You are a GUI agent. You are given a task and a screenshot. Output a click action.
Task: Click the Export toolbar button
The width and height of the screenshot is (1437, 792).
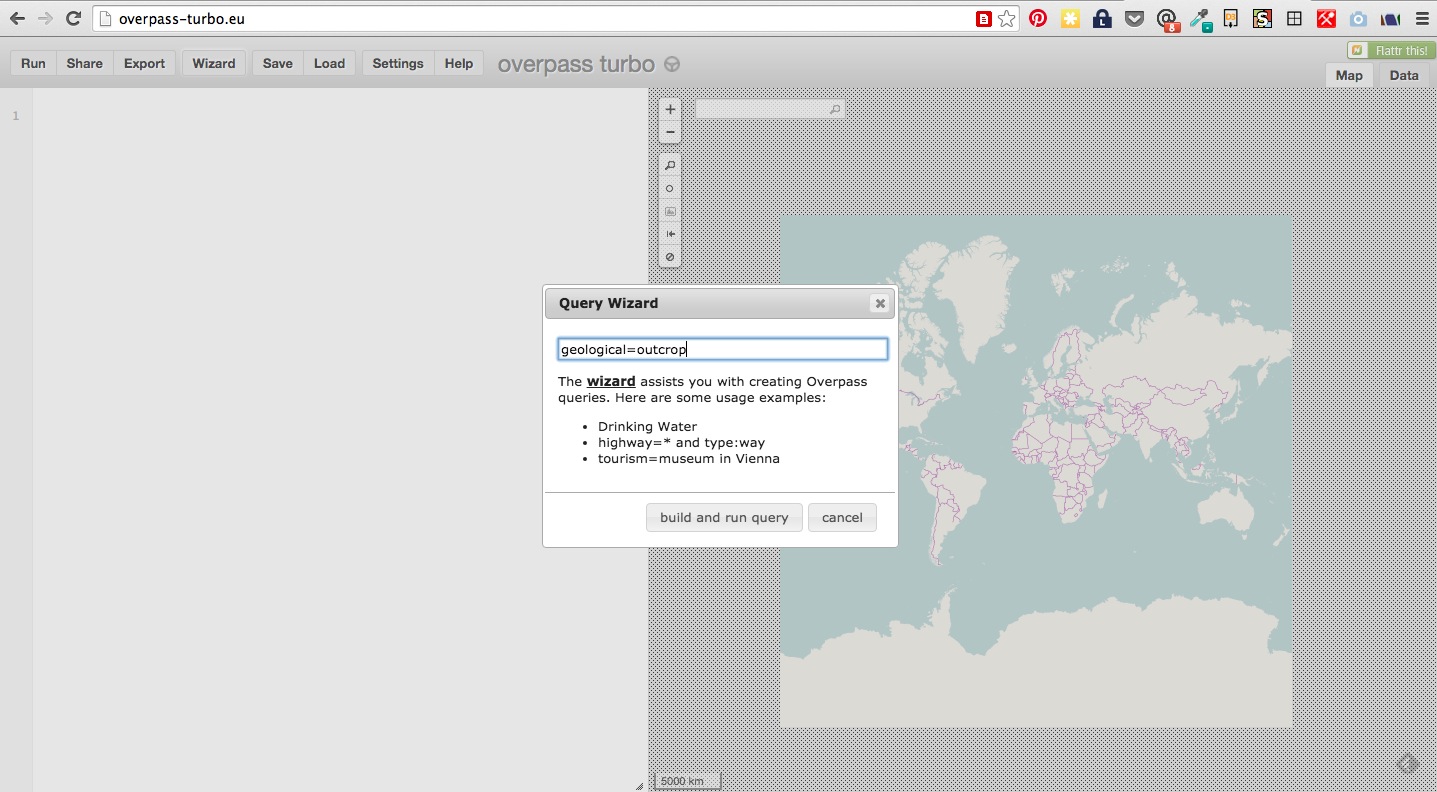coord(144,63)
